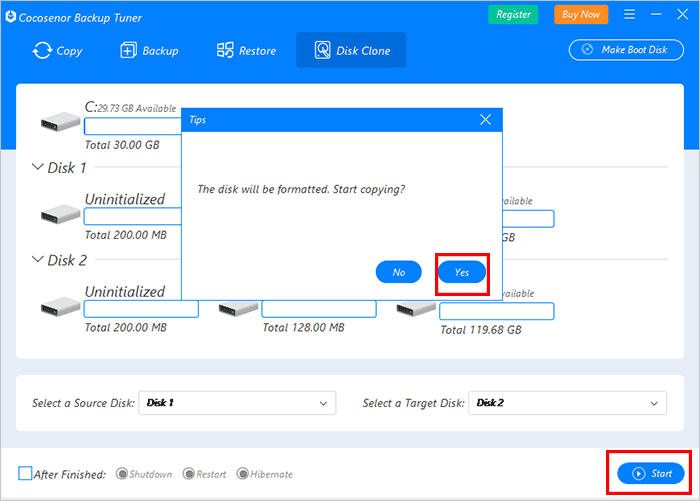Screen dimensions: 700x501
Task: Click Disk 2 Uninitialized 200.00 MB usage bar
Action: (x=141, y=309)
